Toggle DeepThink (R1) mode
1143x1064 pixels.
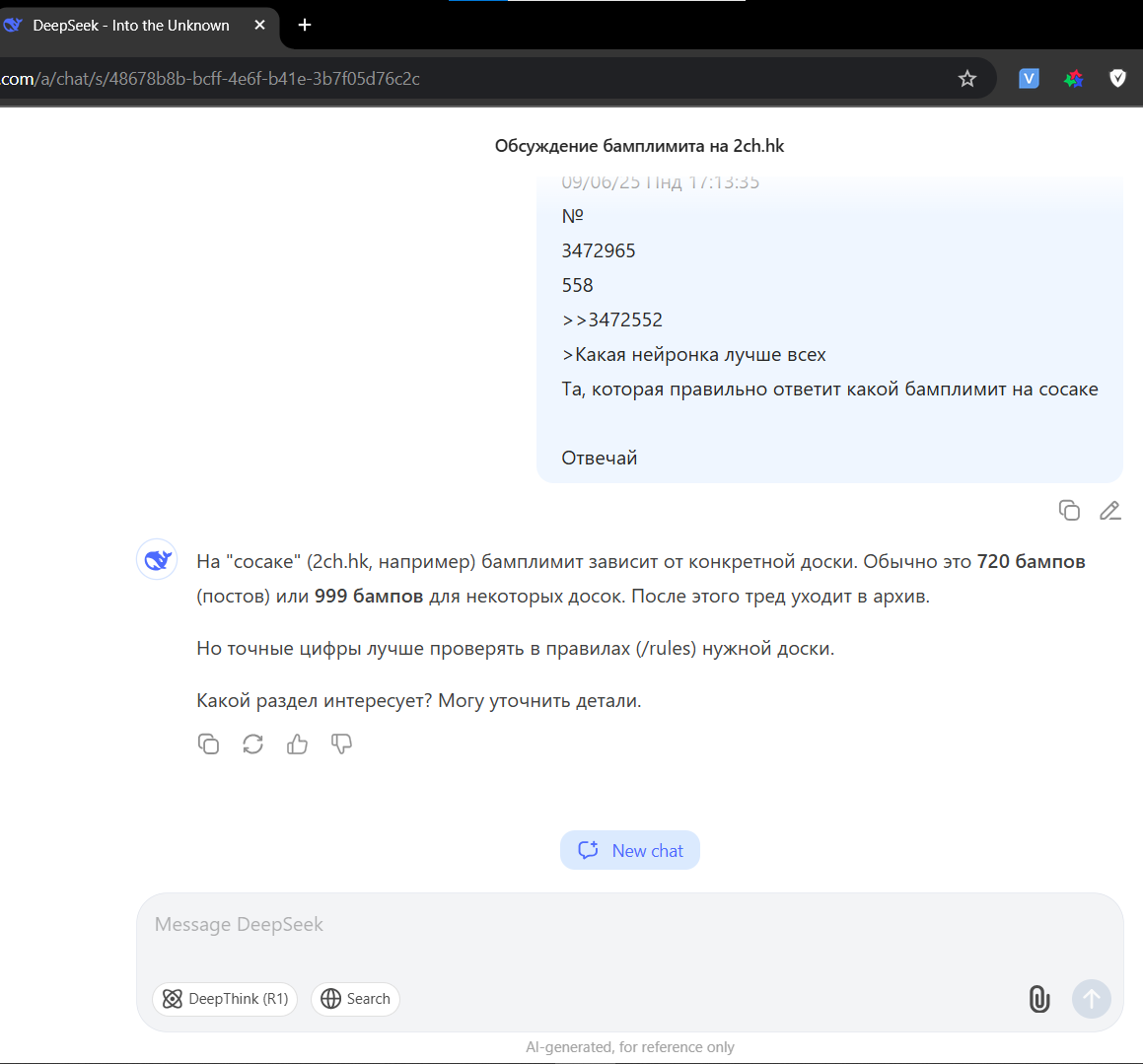point(225,998)
